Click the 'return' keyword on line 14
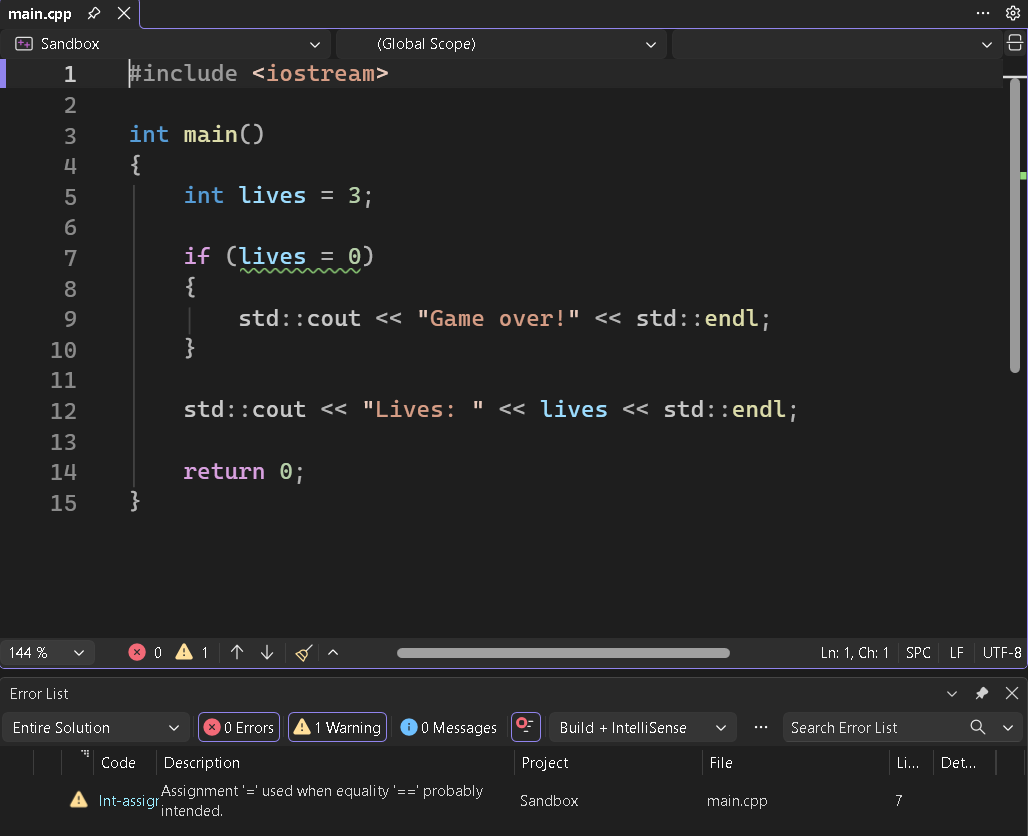Image resolution: width=1028 pixels, height=836 pixels. pos(224,471)
